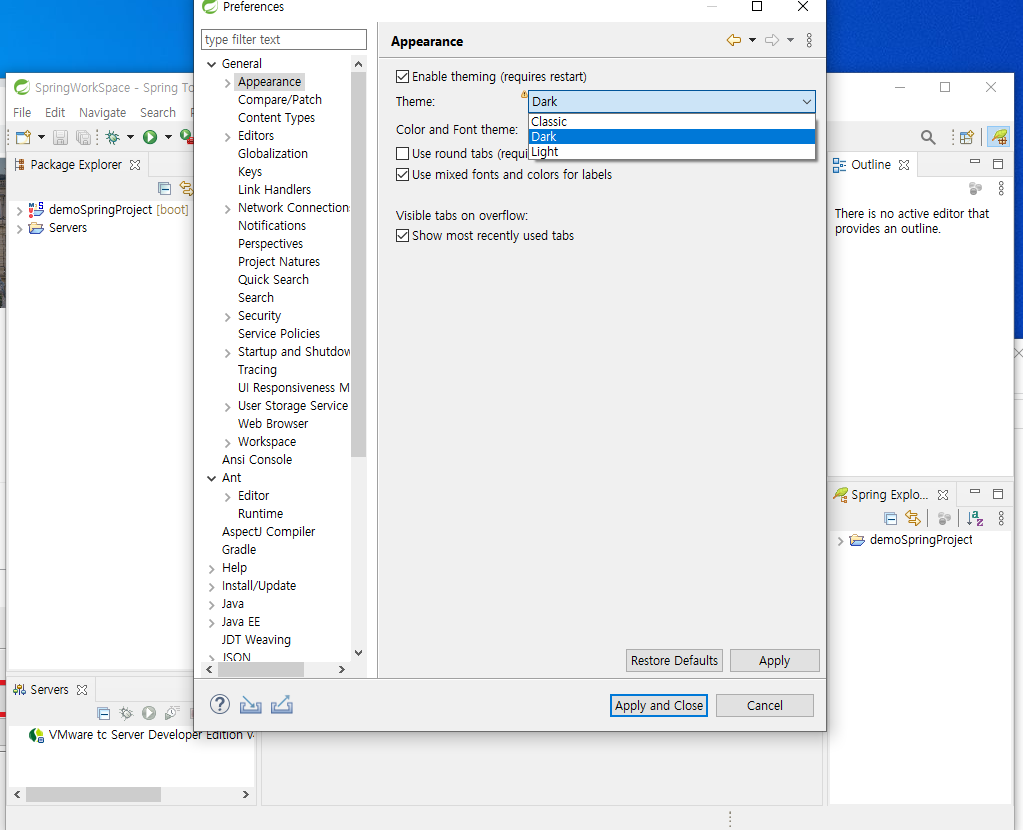Click the preference tree vertical scrollbar
Screen dimensions: 1023x830
[x=358, y=264]
